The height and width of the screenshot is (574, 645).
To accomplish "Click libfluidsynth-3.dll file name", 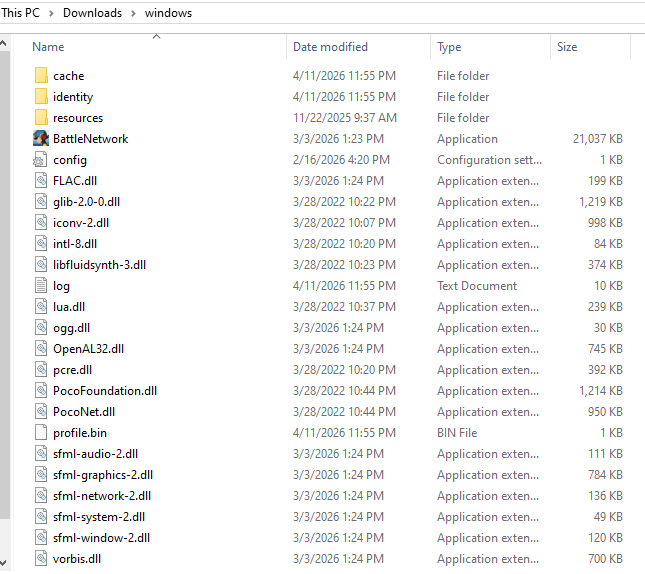I will pyautogui.click(x=100, y=265).
